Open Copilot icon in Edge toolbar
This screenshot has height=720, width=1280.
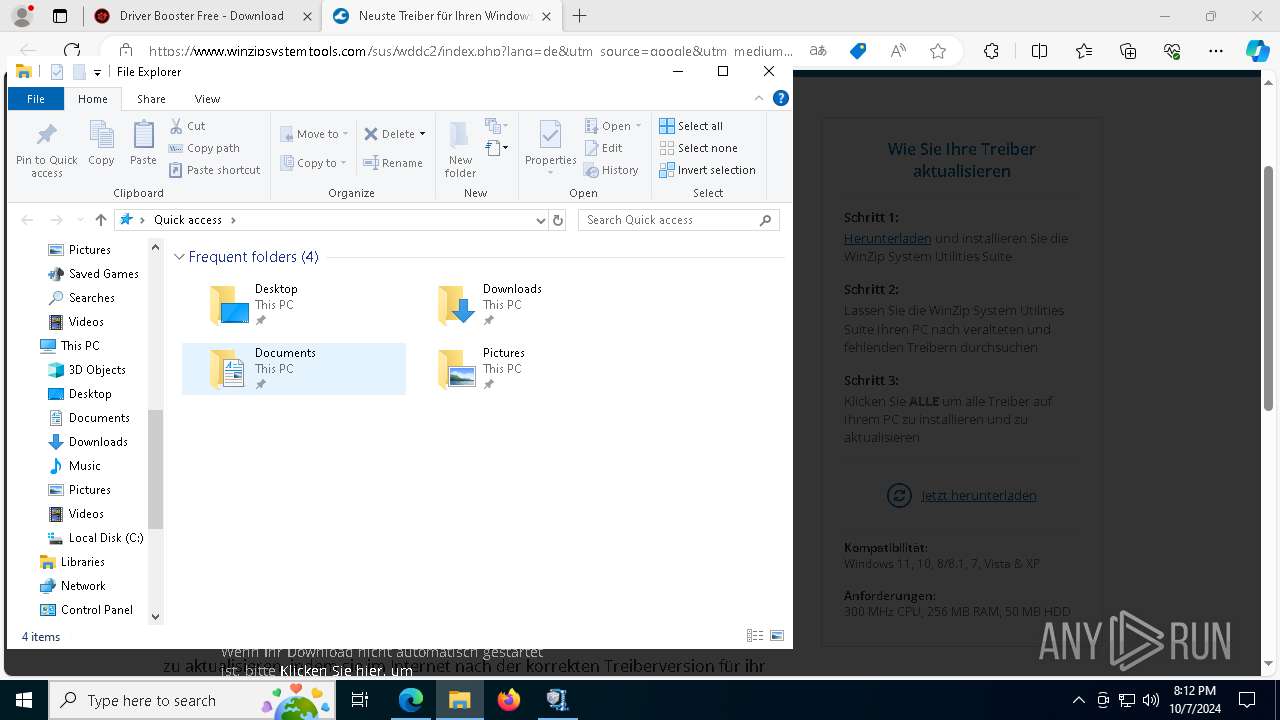pos(1257,51)
